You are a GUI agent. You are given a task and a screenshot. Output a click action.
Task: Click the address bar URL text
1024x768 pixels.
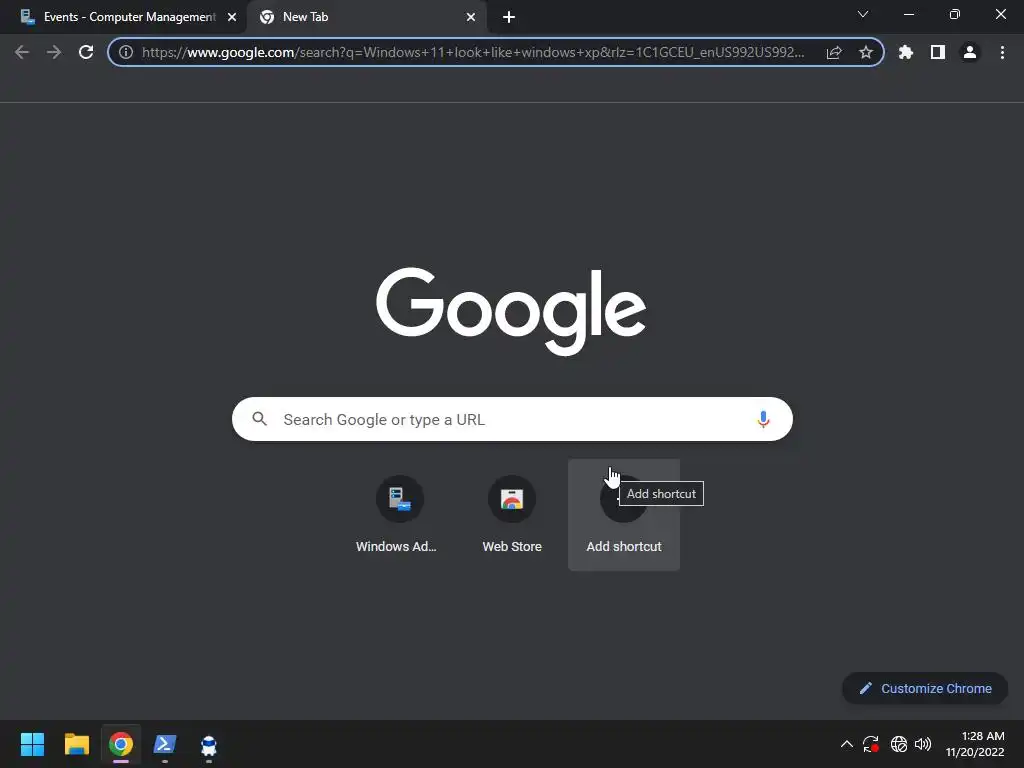(x=473, y=52)
